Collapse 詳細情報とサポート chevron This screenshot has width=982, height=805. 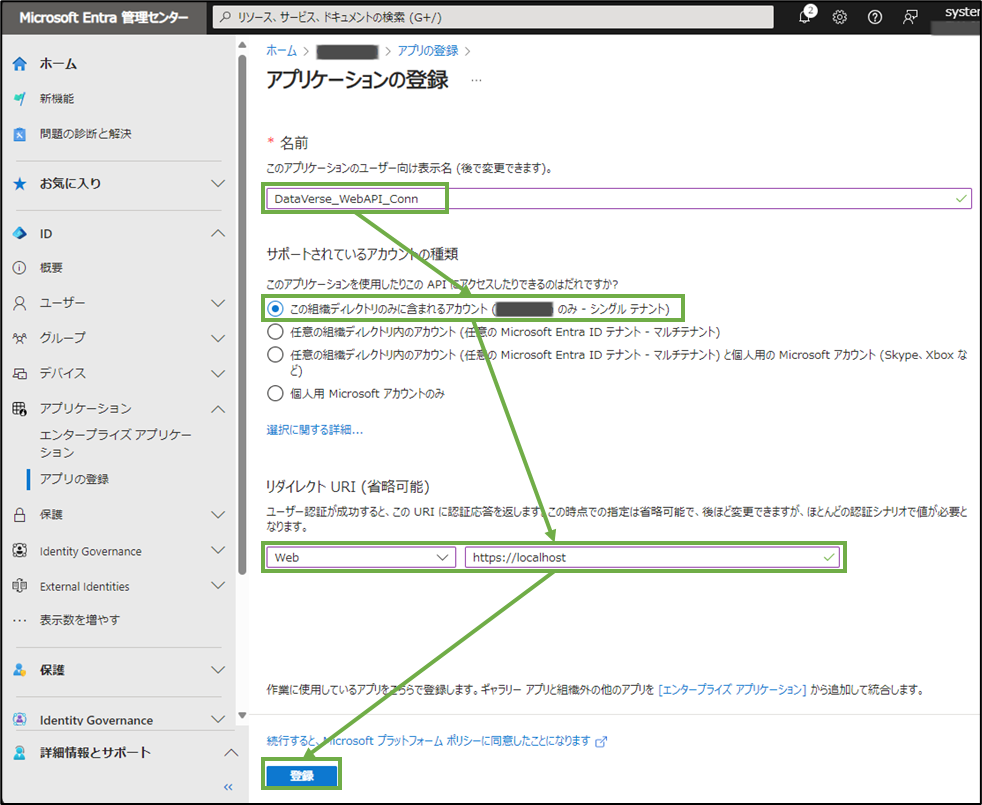(231, 753)
